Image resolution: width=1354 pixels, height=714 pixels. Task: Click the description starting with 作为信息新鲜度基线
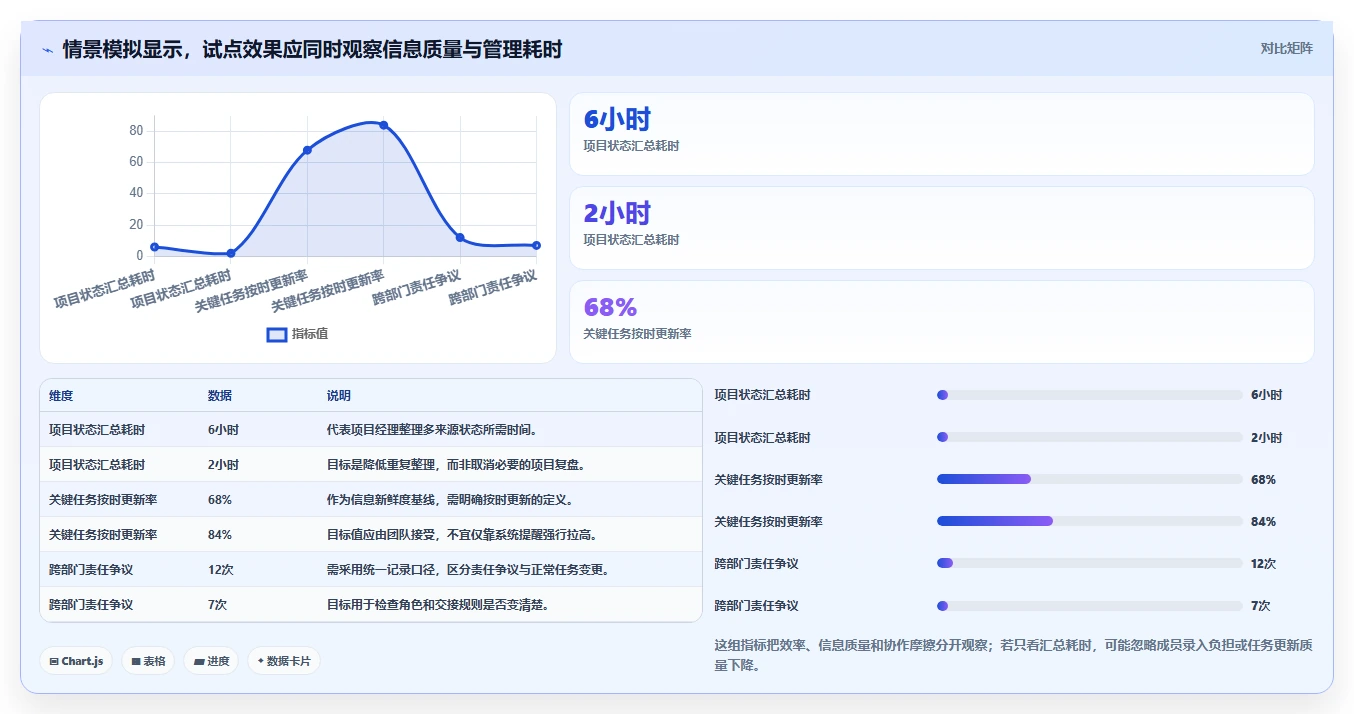click(450, 500)
